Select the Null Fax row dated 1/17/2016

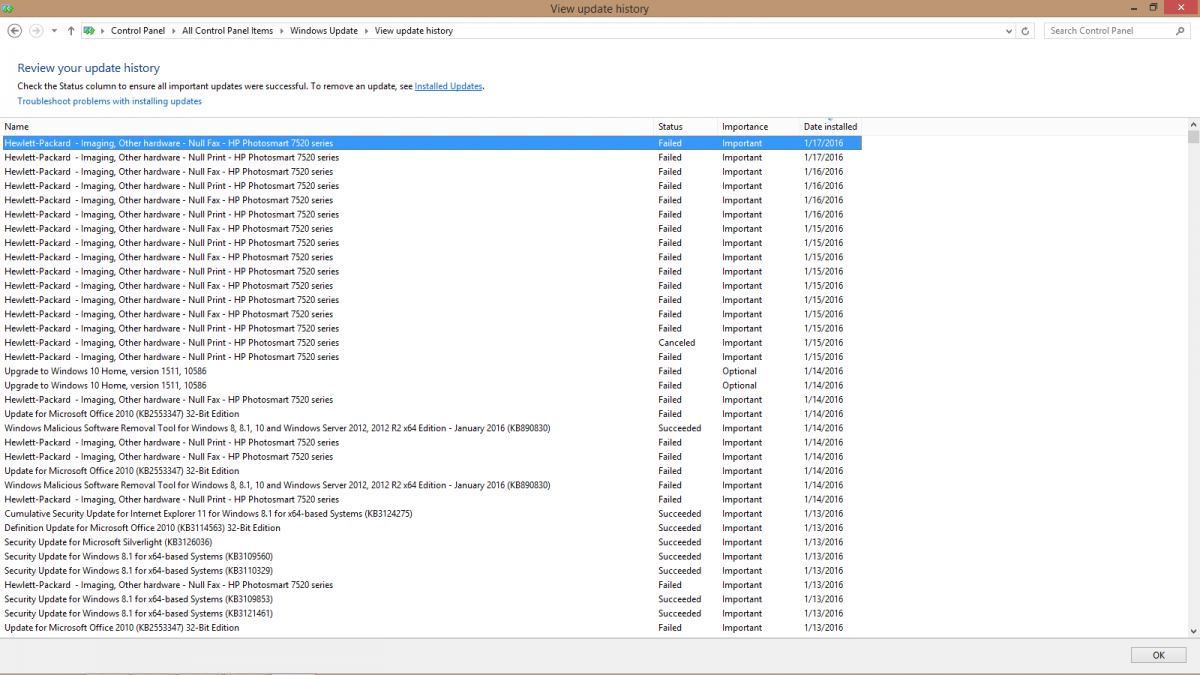coord(431,143)
